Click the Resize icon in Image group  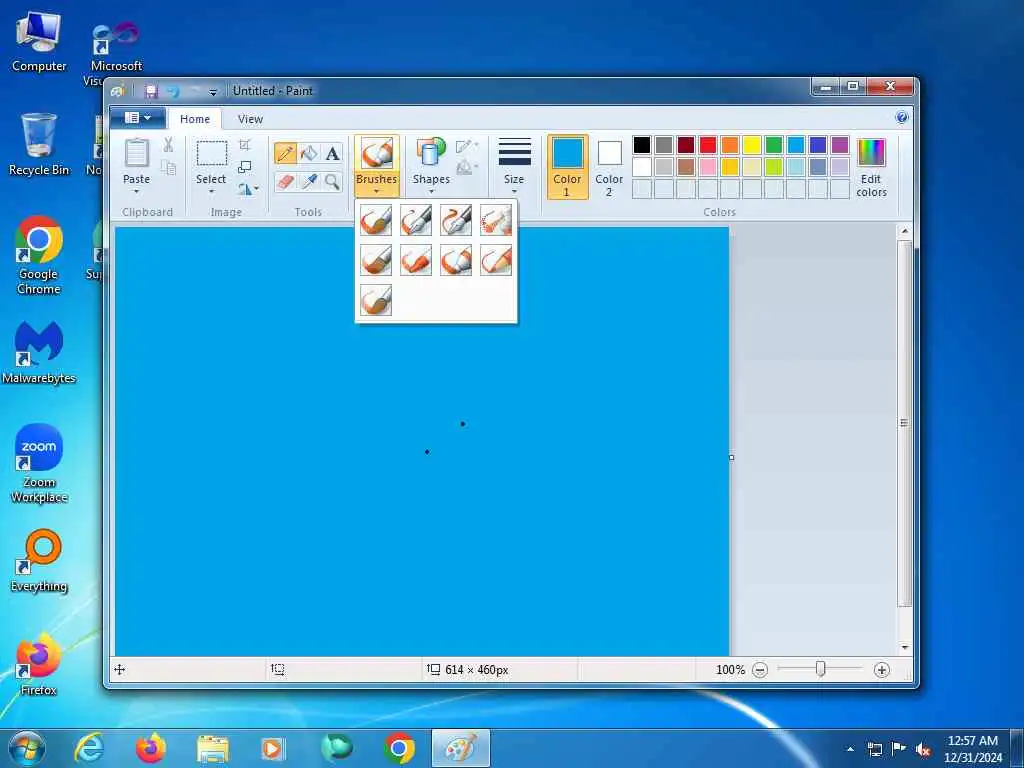pos(245,167)
